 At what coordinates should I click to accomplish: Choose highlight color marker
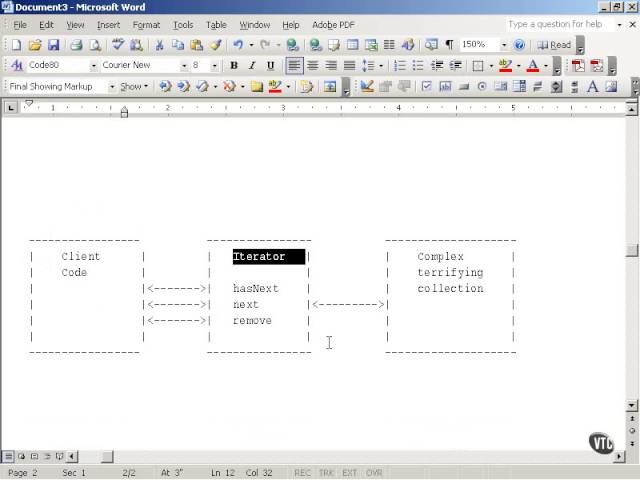pos(505,65)
